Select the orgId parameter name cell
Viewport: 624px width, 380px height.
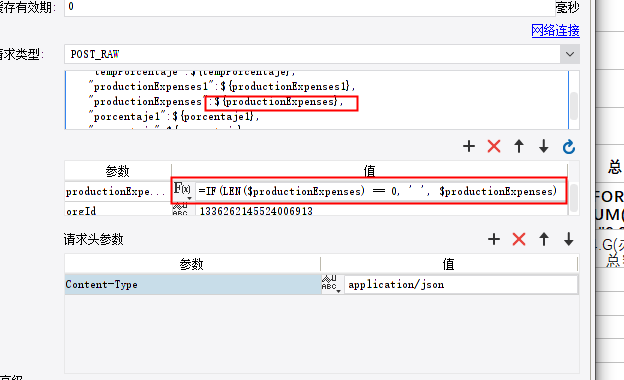(x=118, y=210)
